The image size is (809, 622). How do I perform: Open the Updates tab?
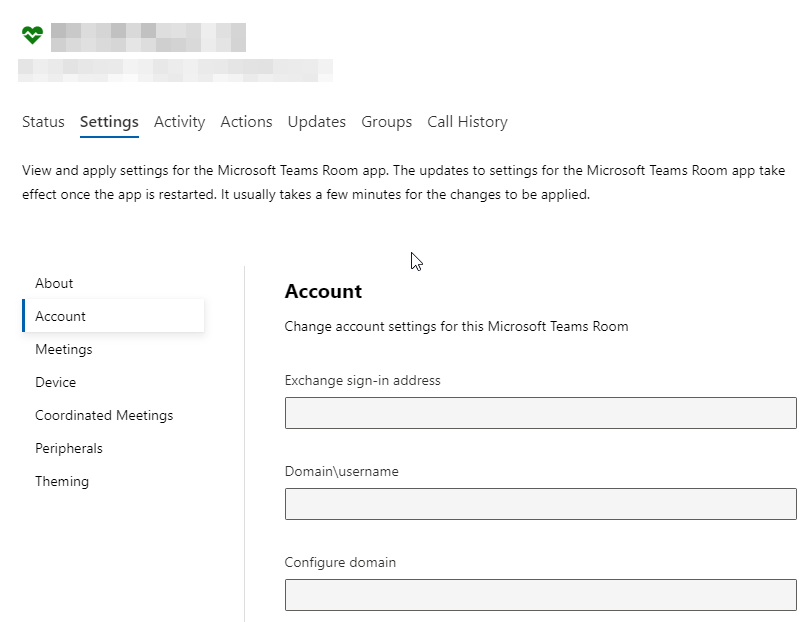point(316,122)
